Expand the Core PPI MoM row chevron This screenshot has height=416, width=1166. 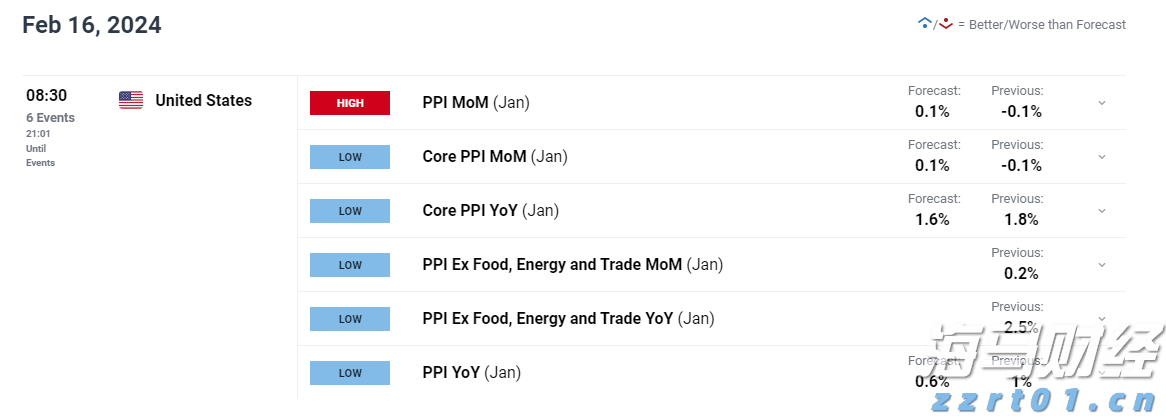point(1102,157)
